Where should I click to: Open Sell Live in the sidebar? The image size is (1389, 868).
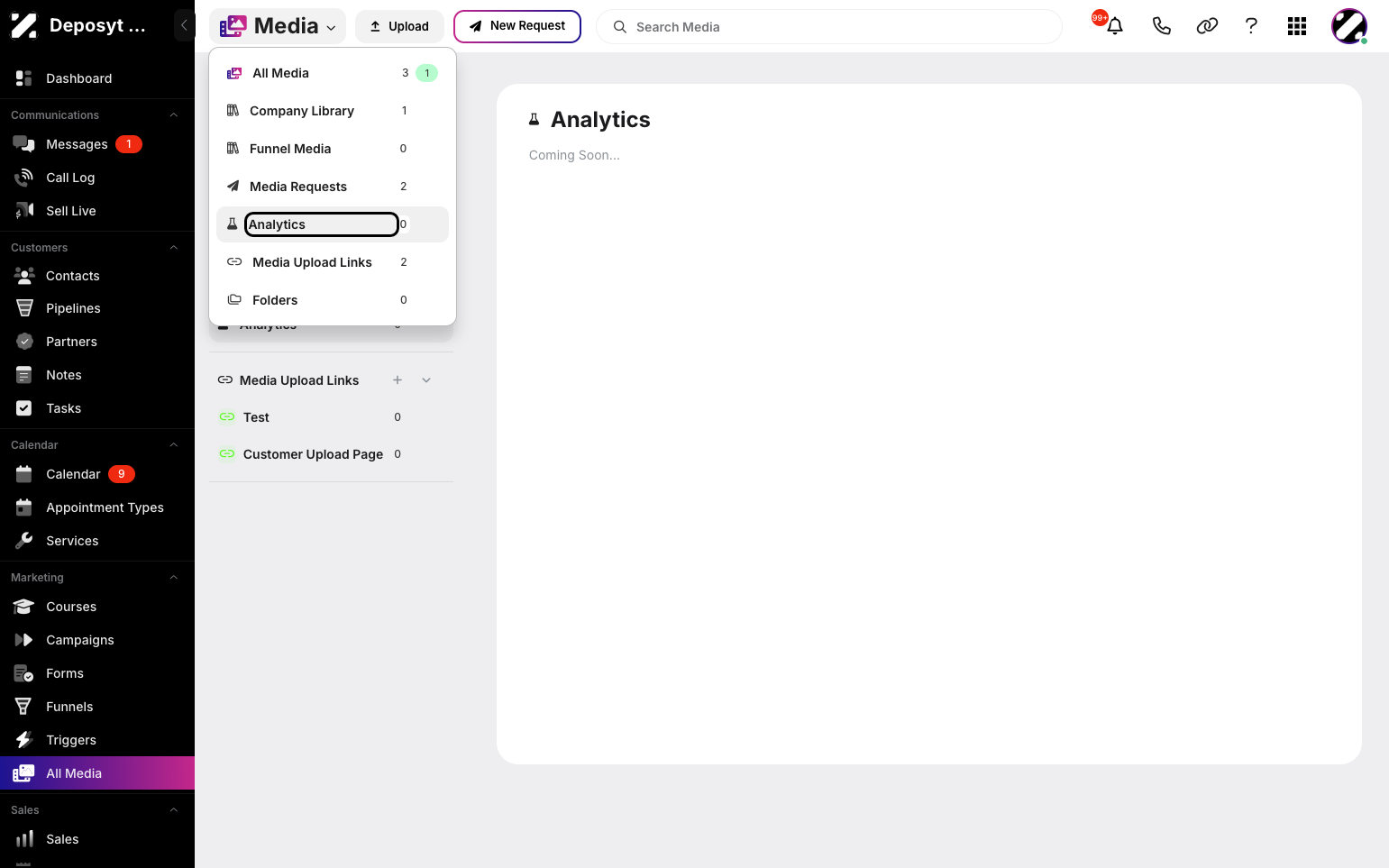[97, 211]
